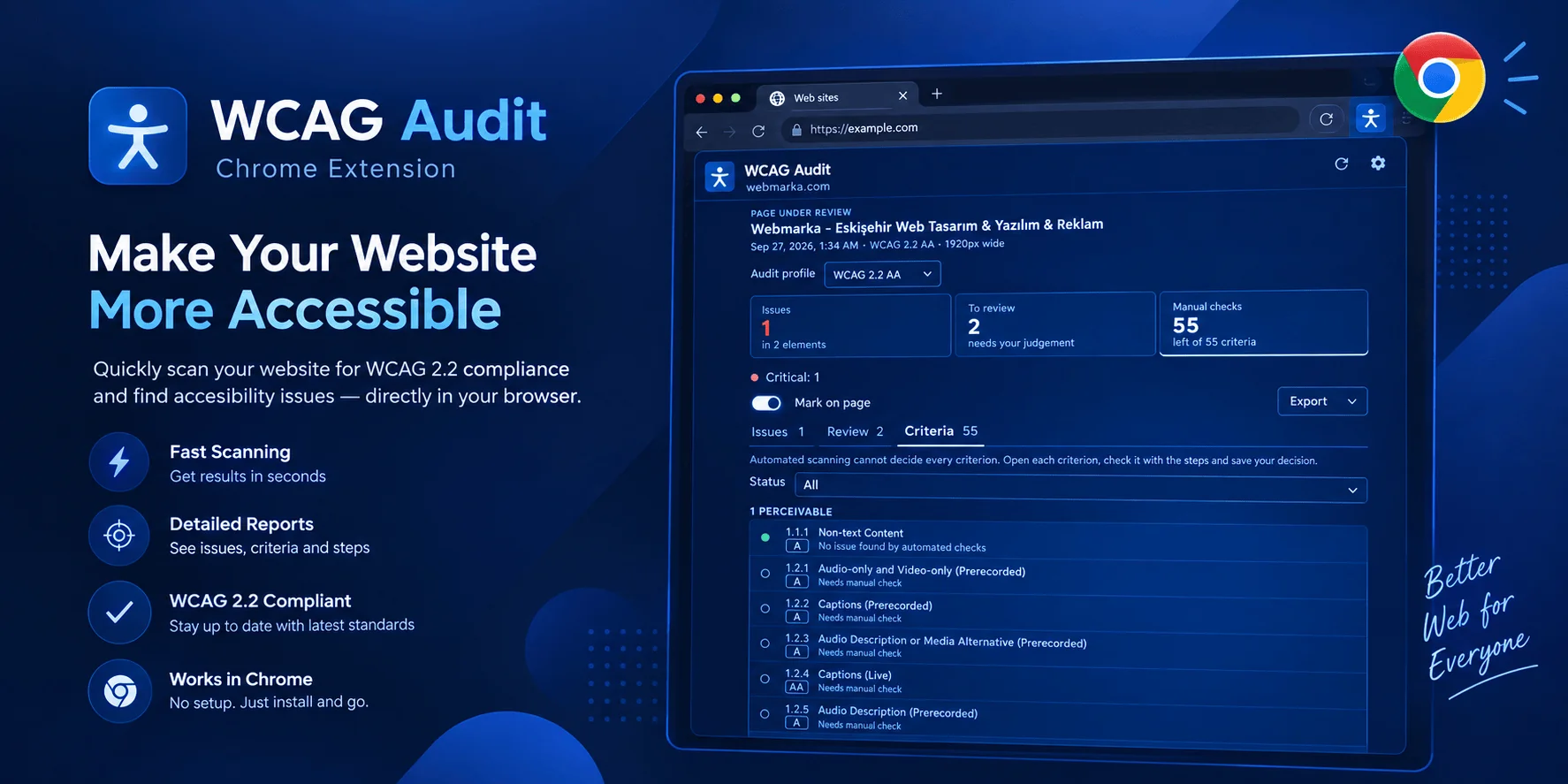
Task: Switch to the Review tab
Action: [x=855, y=431]
